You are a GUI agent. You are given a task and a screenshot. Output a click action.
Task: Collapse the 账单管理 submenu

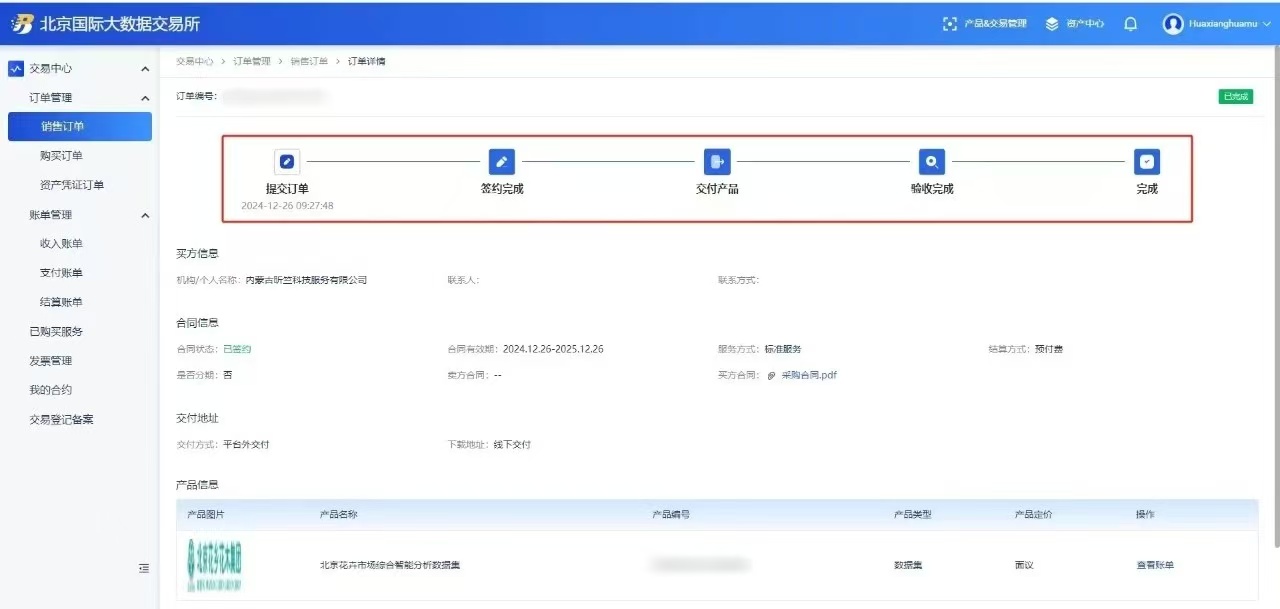point(145,215)
